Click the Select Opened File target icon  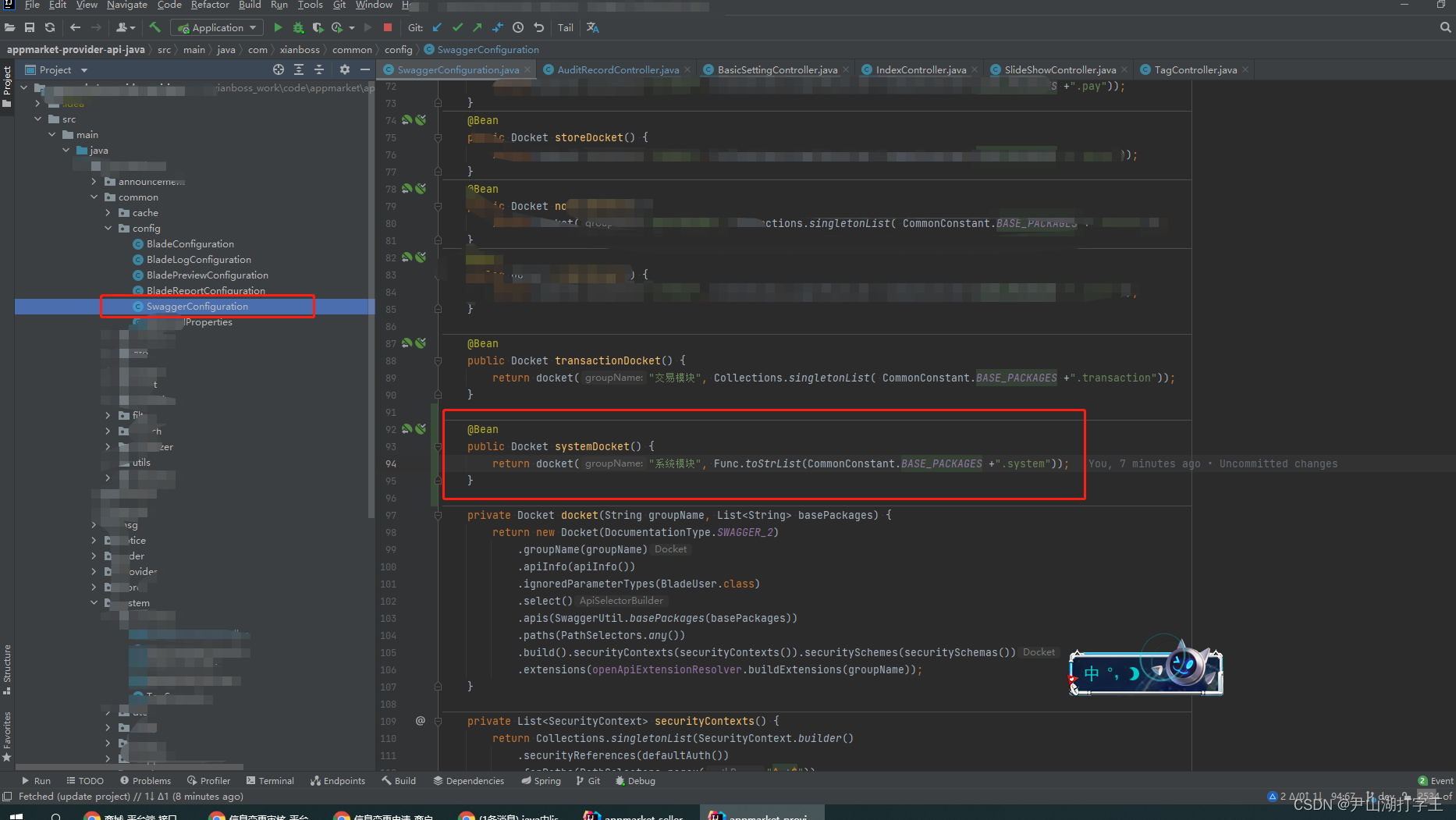pyautogui.click(x=278, y=69)
